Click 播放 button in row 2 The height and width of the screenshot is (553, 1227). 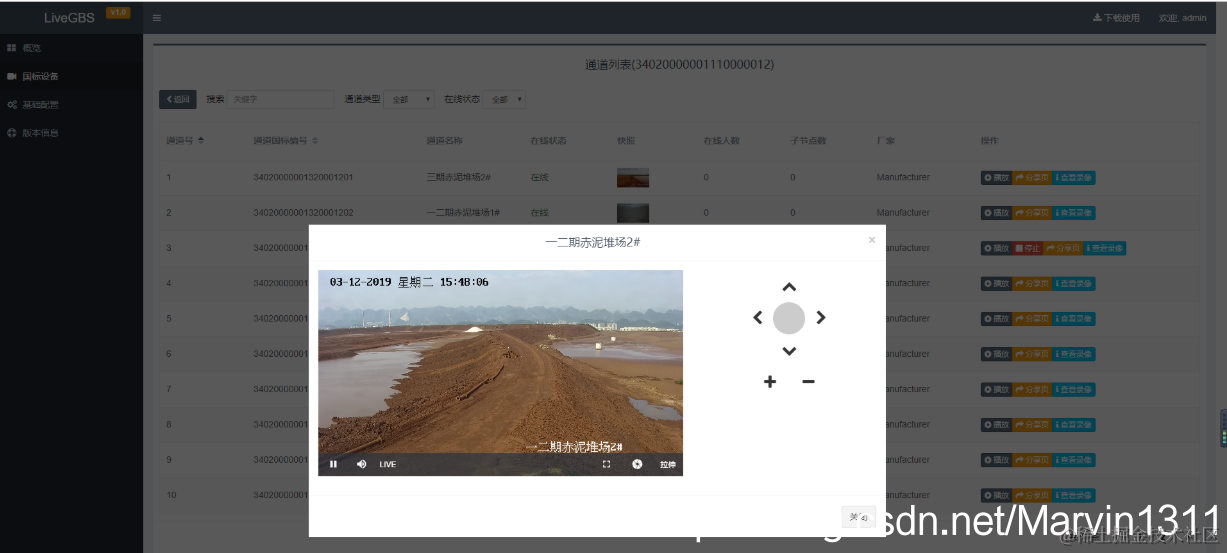pos(996,213)
